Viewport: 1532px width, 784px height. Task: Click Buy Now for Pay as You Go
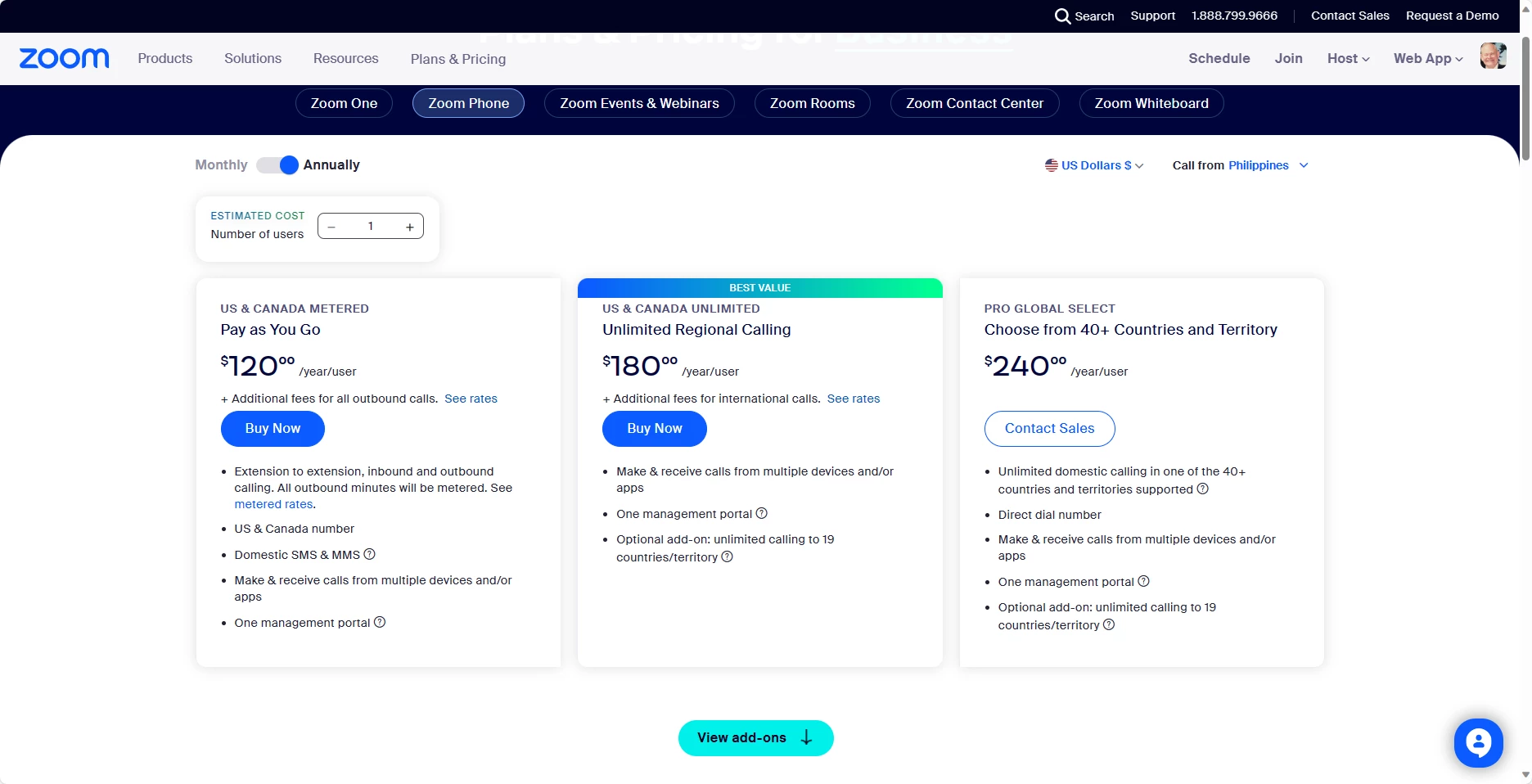coord(273,429)
